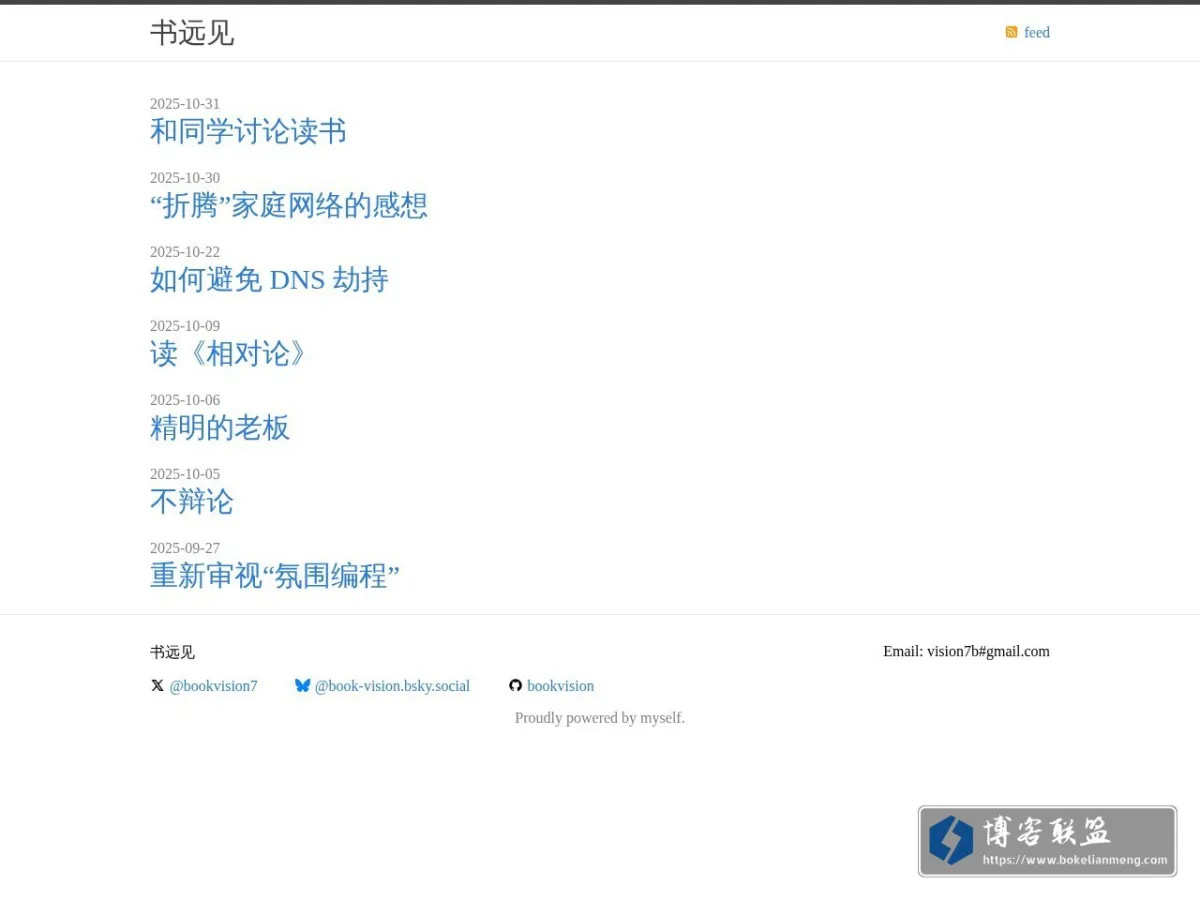Viewport: 1200px width, 900px height.
Task: Click the date 2025-10-31
Action: click(185, 104)
